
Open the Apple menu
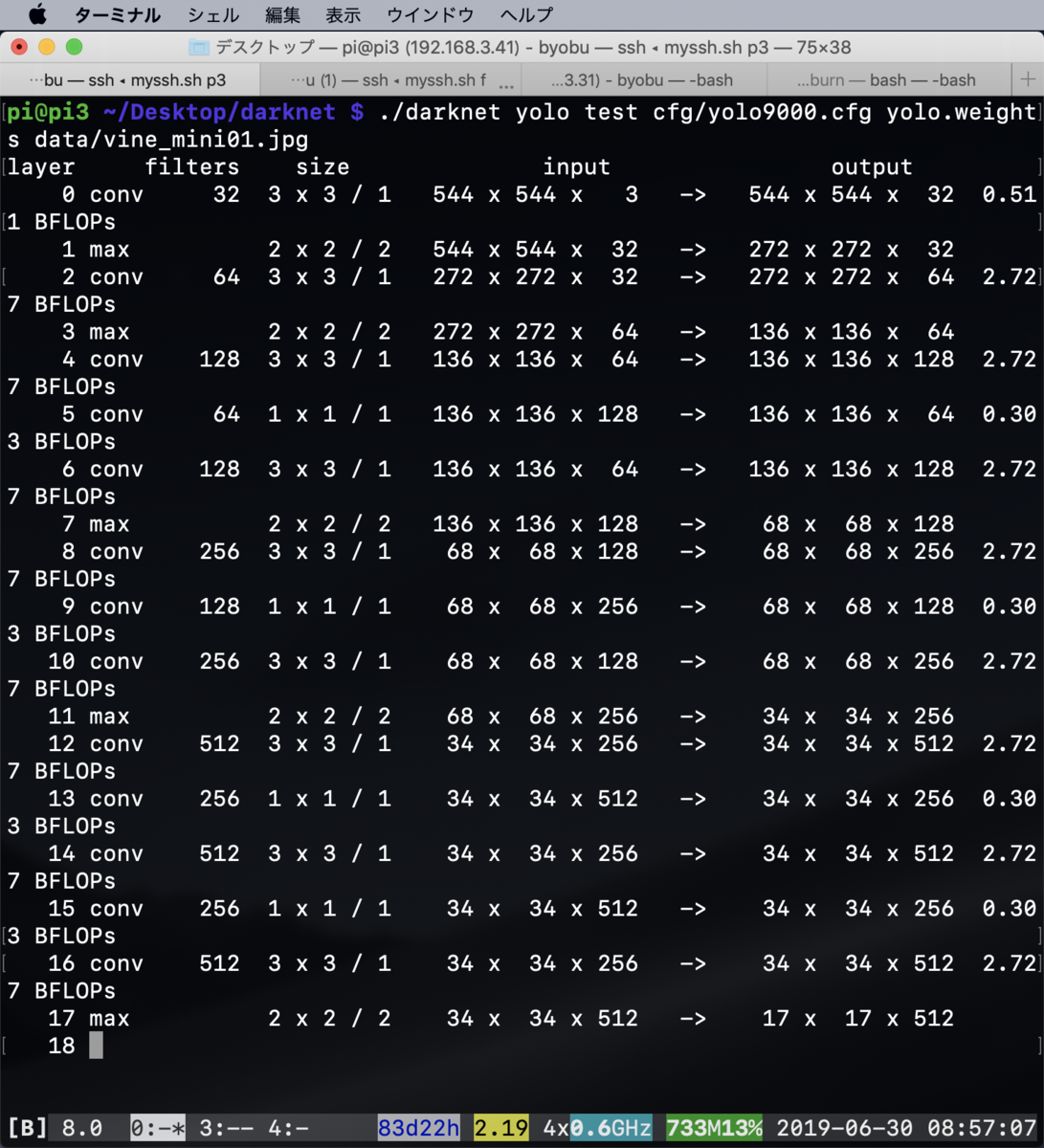click(x=37, y=14)
